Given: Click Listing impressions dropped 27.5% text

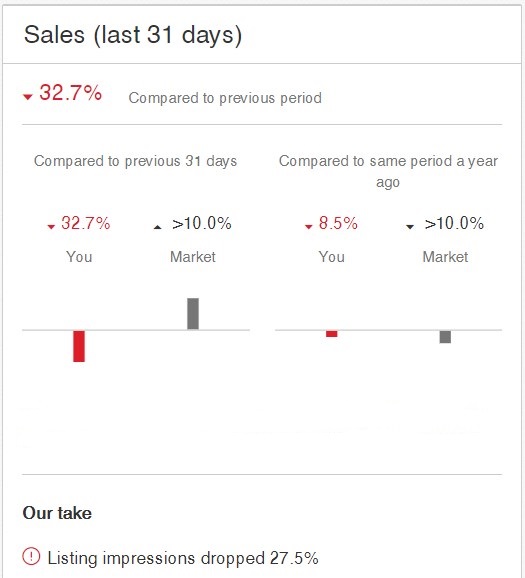Looking at the screenshot, I should coord(183,558).
